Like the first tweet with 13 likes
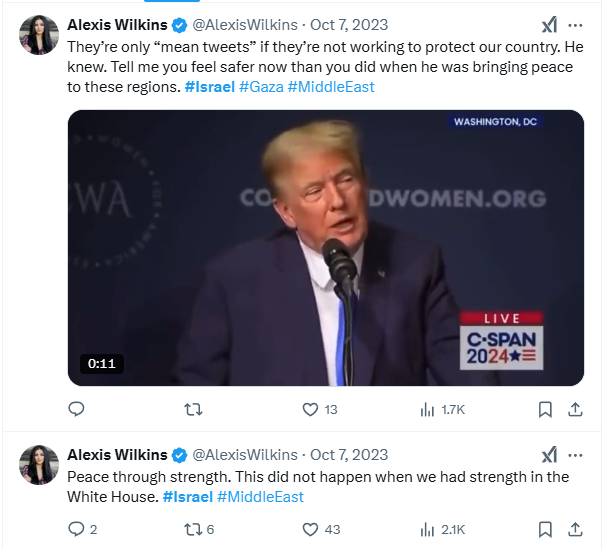 click(x=320, y=409)
